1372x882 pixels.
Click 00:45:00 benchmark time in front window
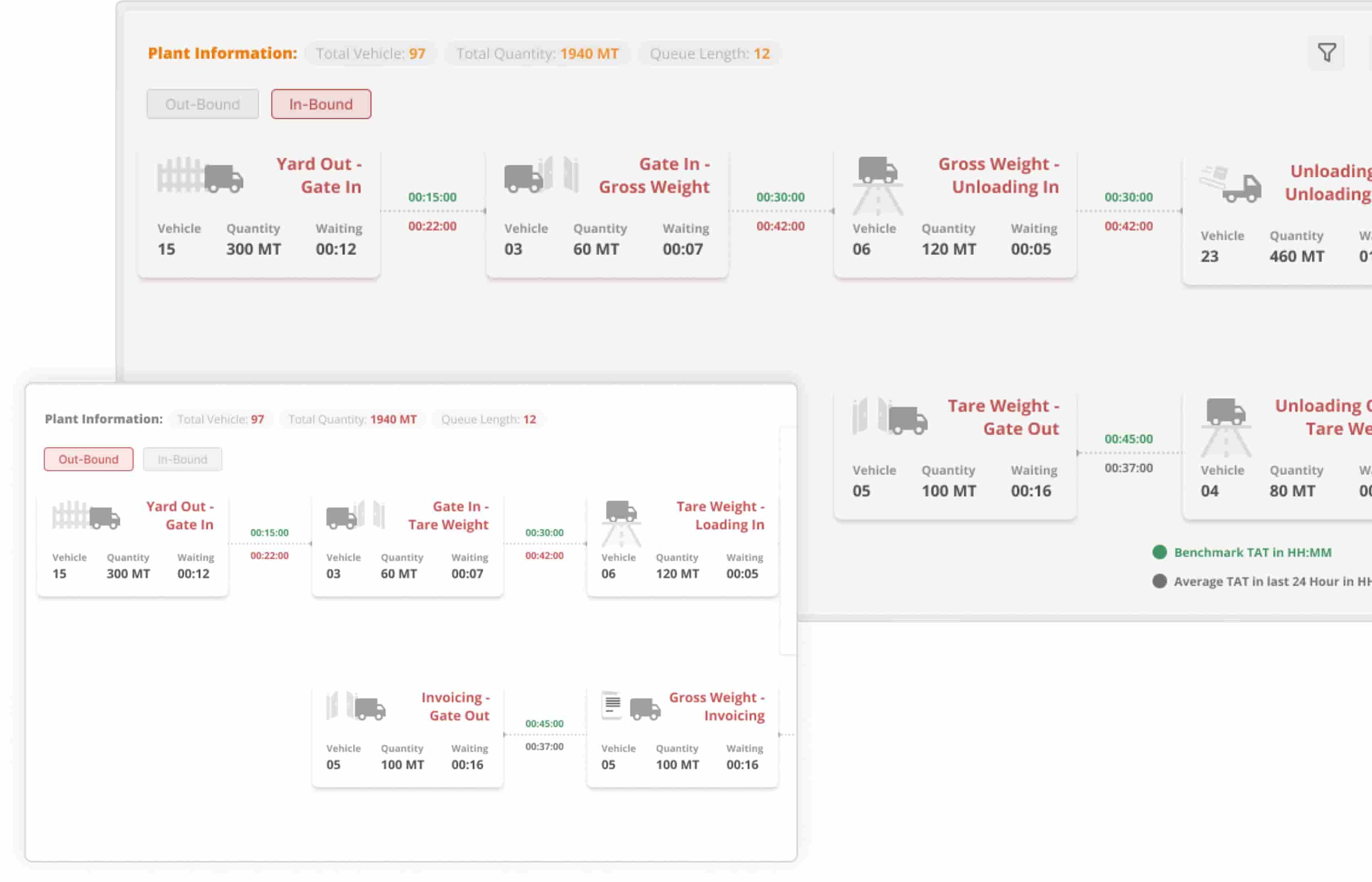coord(544,723)
